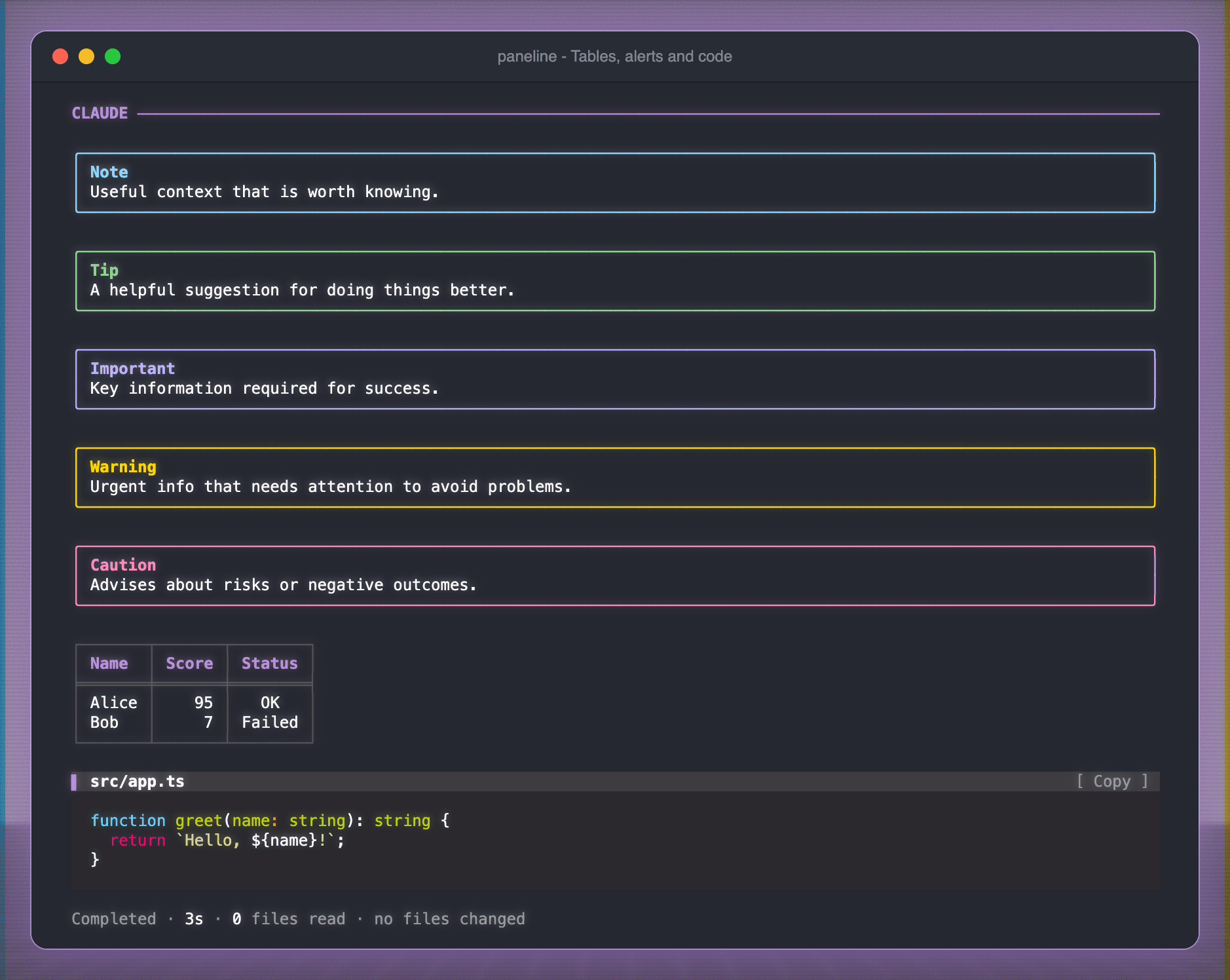This screenshot has width=1230, height=980.
Task: Select the Caution alert heading
Action: 123,565
